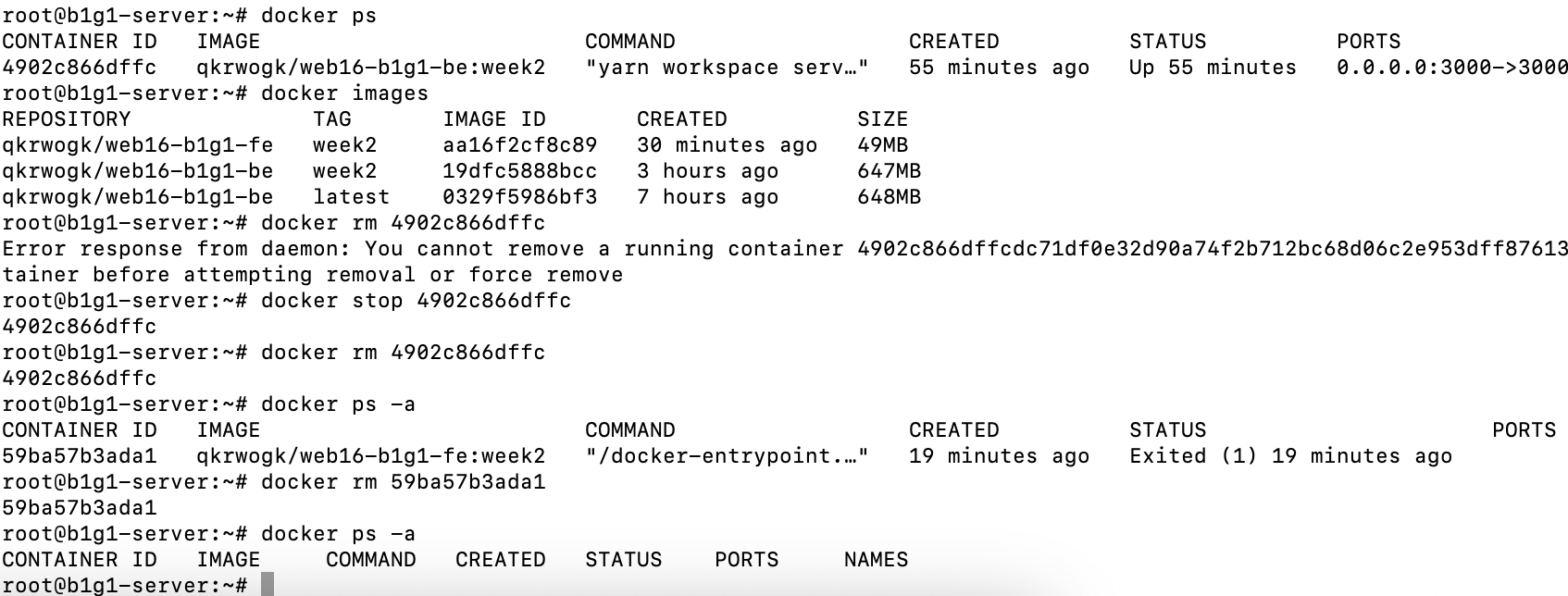Image resolution: width=1568 pixels, height=596 pixels.
Task: Click the 647MB size value
Action: [890, 171]
